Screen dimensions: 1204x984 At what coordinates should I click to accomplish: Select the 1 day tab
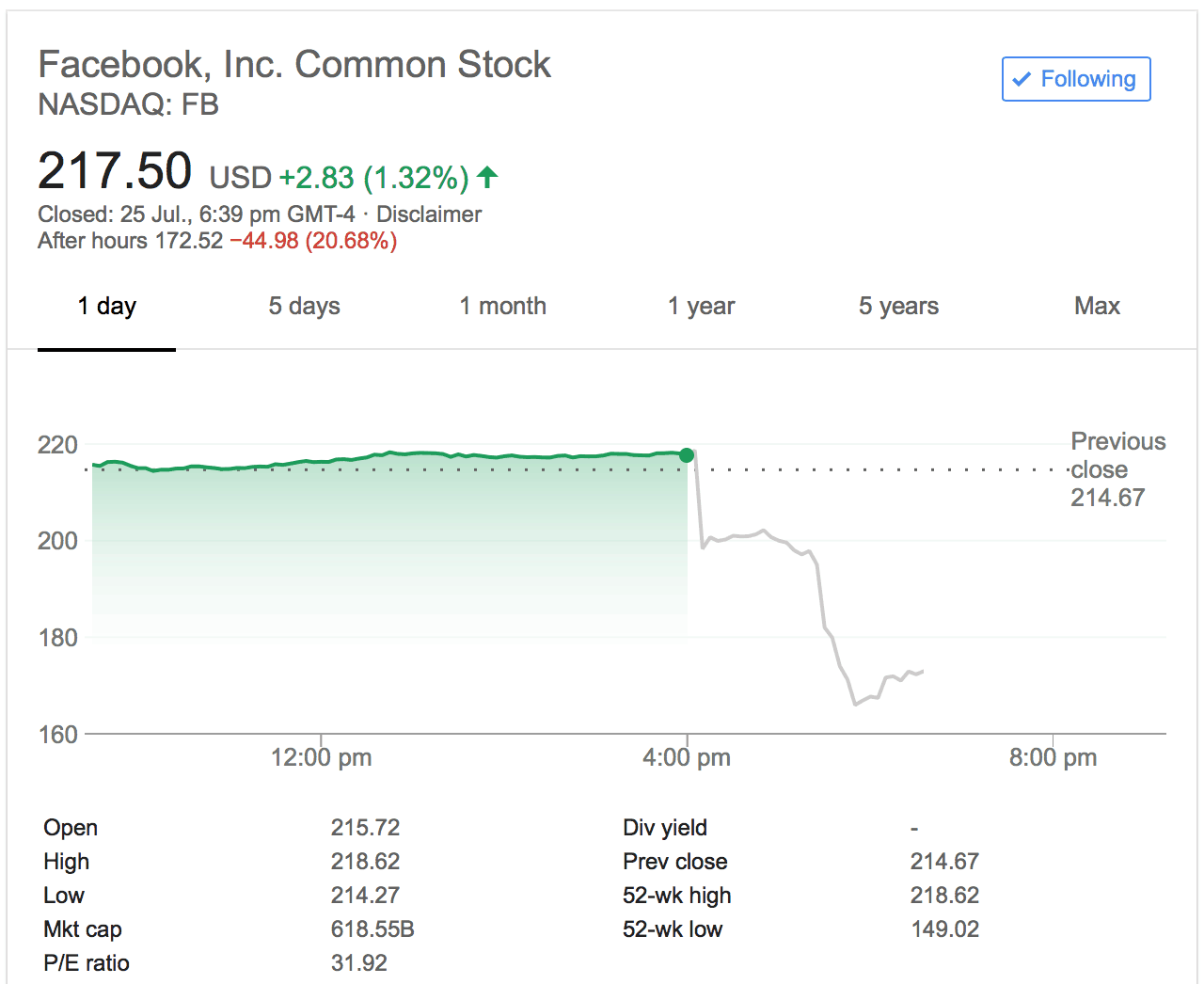(106, 307)
